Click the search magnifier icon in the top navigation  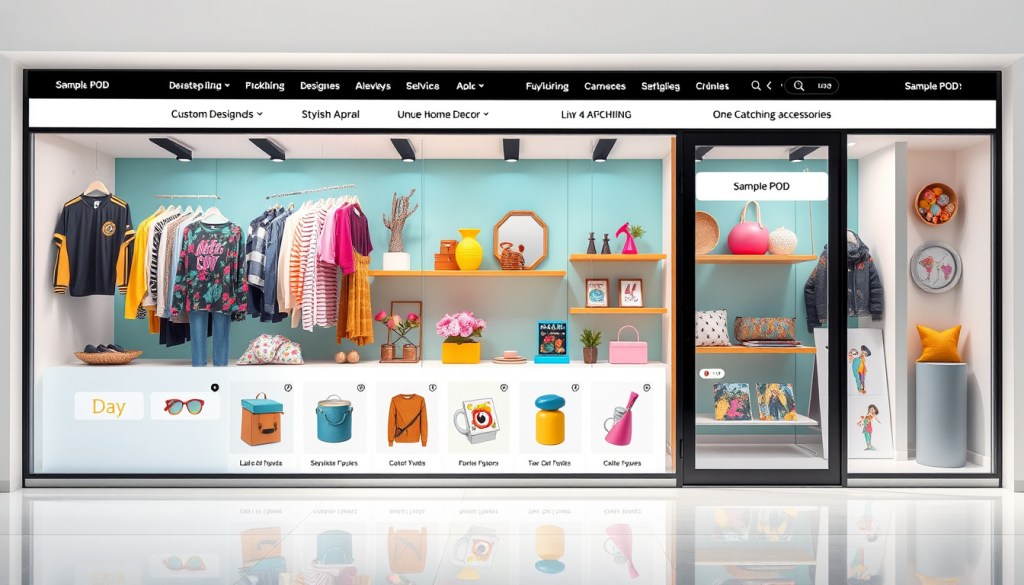[755, 85]
